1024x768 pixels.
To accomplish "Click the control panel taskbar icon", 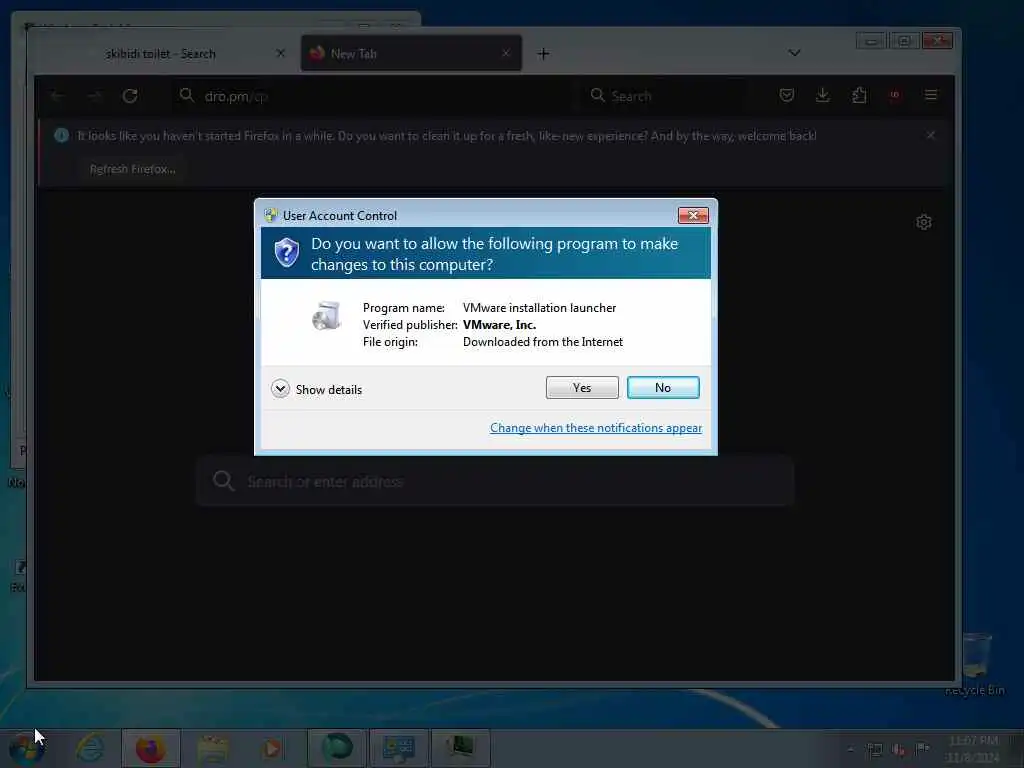I will coord(398,748).
